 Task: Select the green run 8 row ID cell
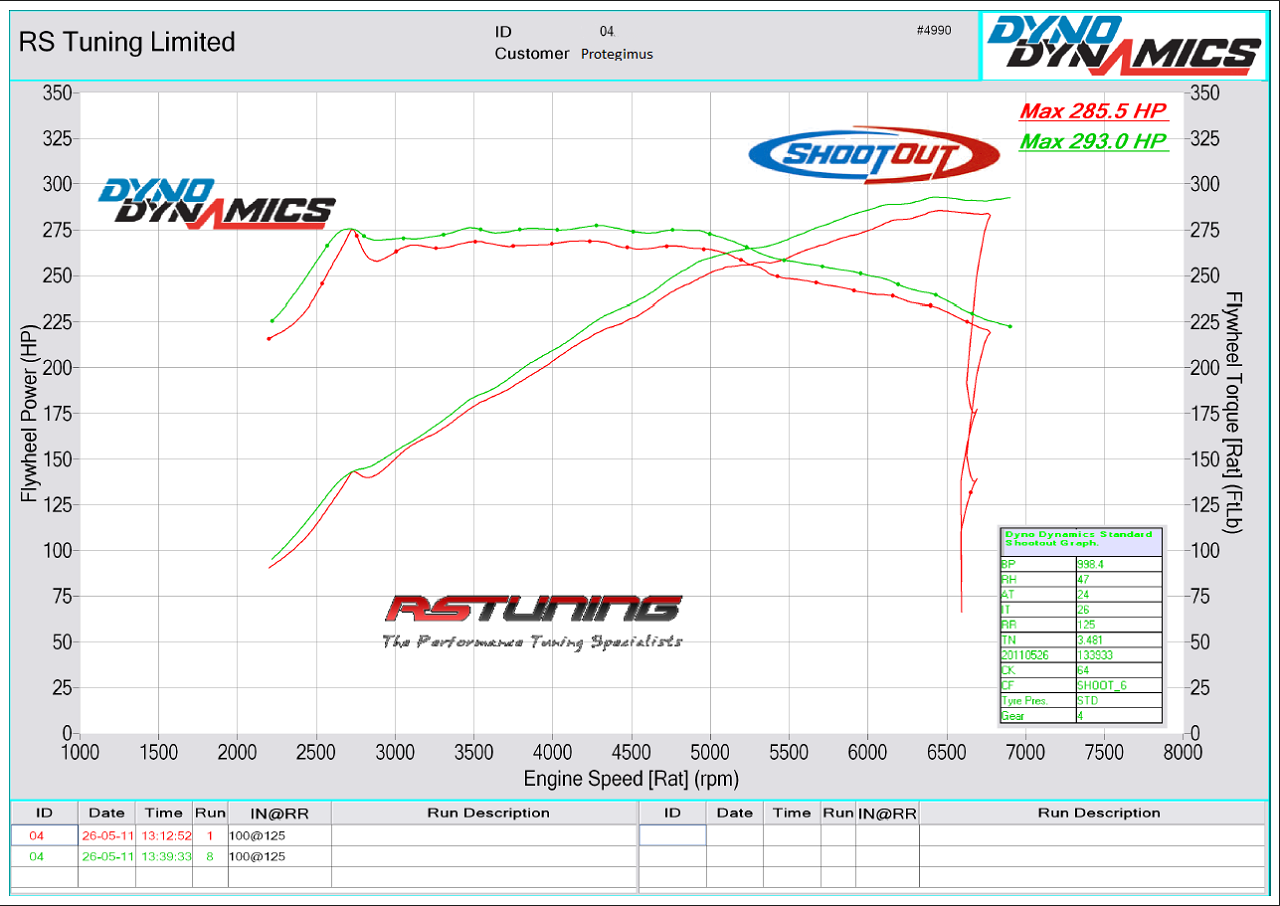click(37, 857)
